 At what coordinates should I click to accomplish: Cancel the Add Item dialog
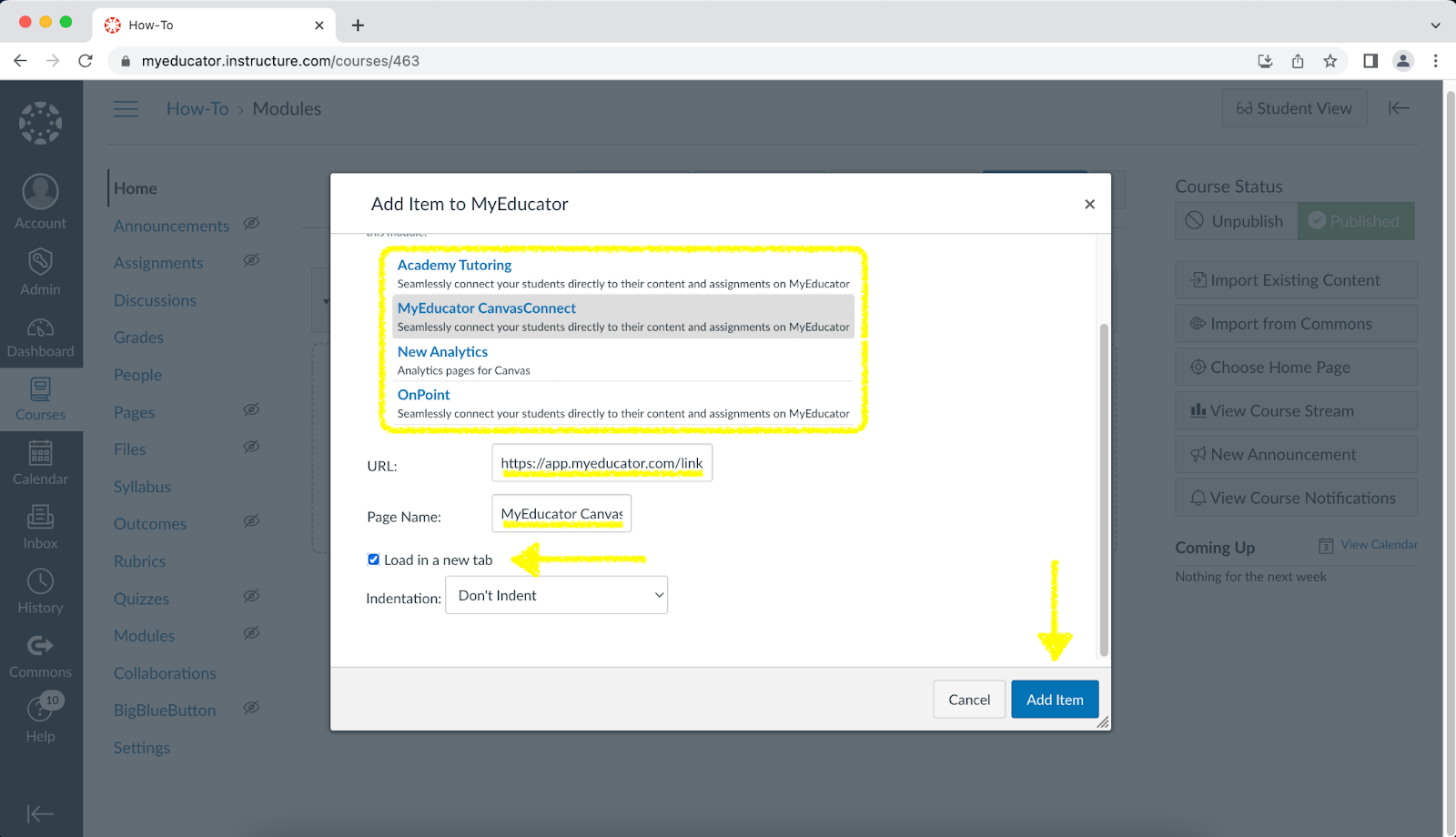pyautogui.click(x=969, y=700)
